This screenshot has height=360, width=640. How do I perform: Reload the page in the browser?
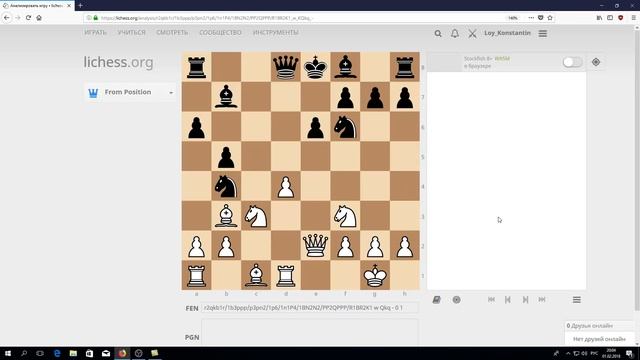point(28,18)
